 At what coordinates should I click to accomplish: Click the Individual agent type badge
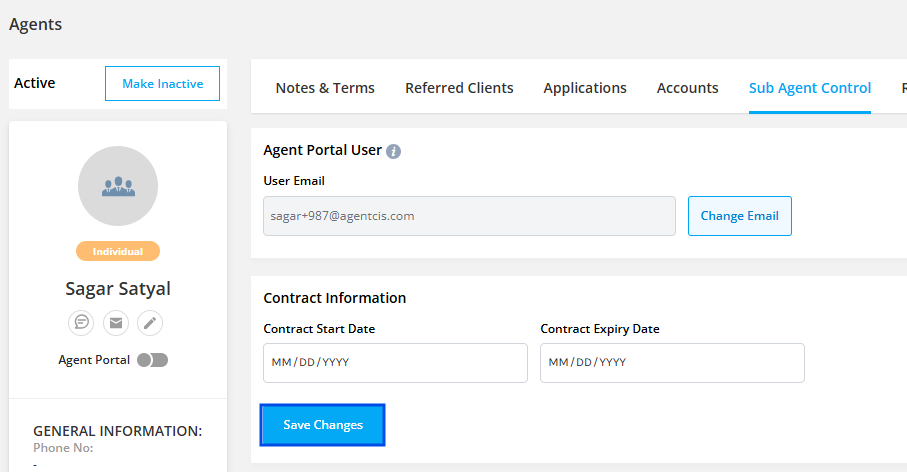point(118,251)
